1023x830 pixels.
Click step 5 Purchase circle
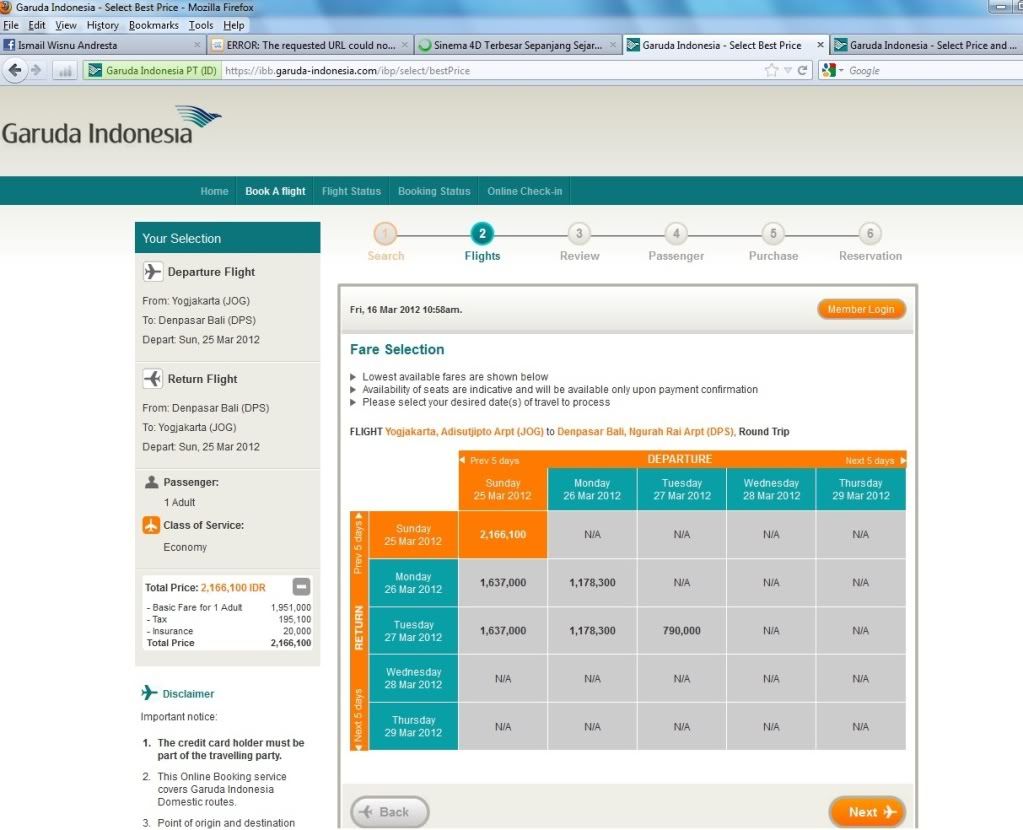click(x=773, y=233)
